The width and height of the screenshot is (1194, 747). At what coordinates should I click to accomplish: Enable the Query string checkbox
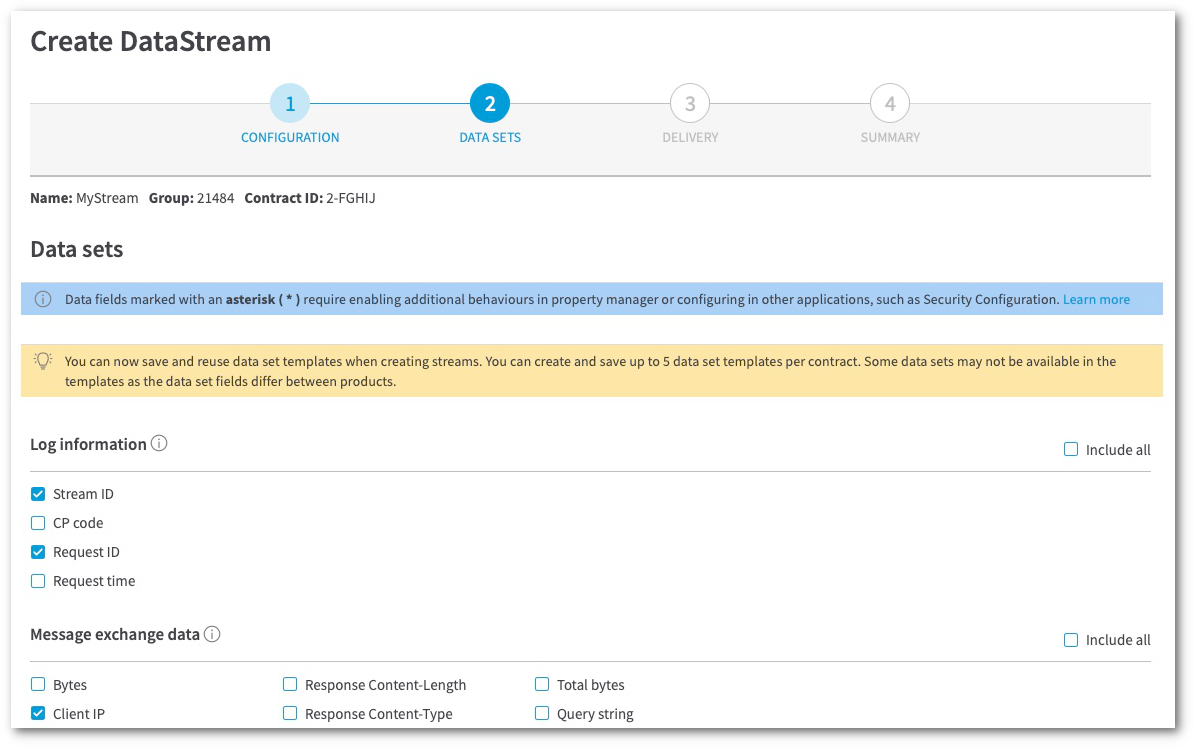point(542,714)
